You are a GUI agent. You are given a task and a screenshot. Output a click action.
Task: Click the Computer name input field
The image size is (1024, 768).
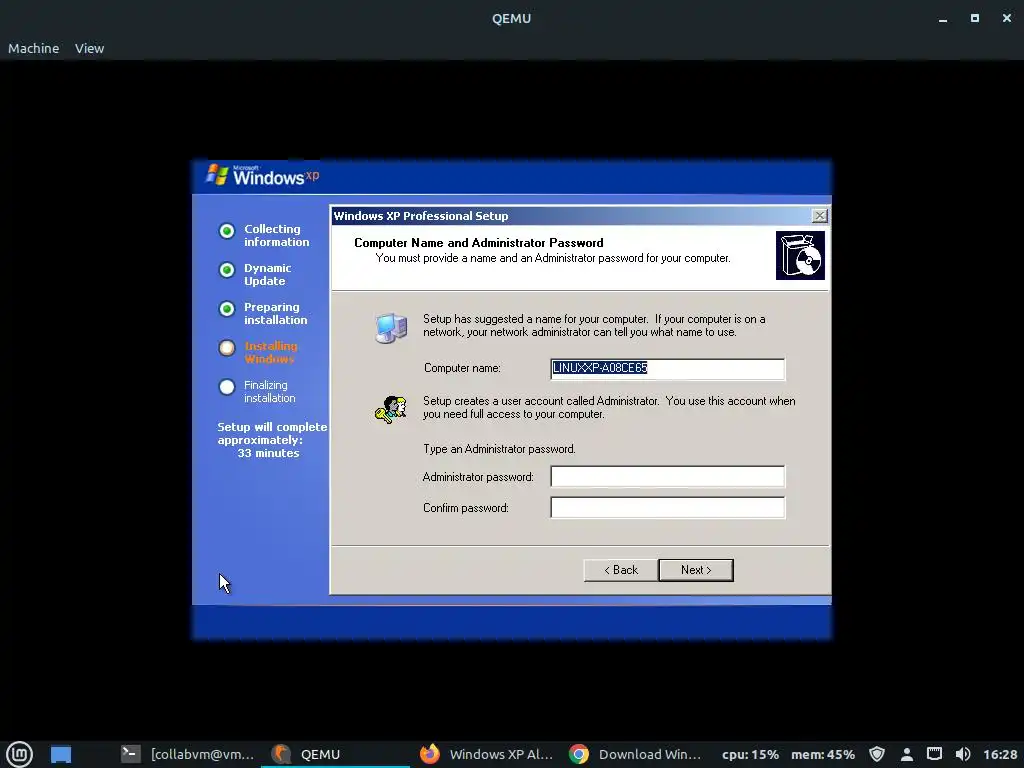(x=667, y=368)
